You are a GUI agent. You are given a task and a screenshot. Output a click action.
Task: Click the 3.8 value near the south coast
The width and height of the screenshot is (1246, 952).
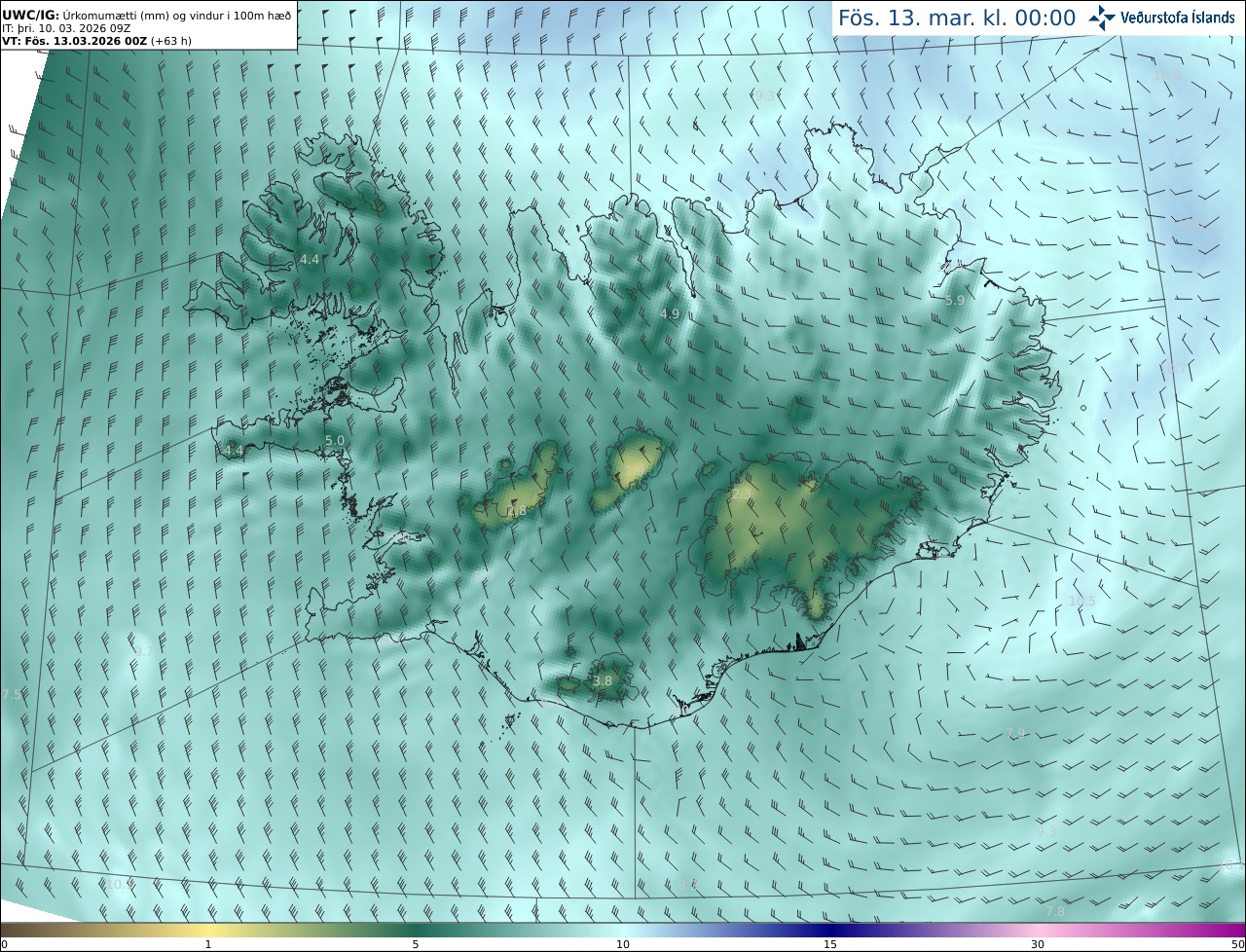(603, 681)
